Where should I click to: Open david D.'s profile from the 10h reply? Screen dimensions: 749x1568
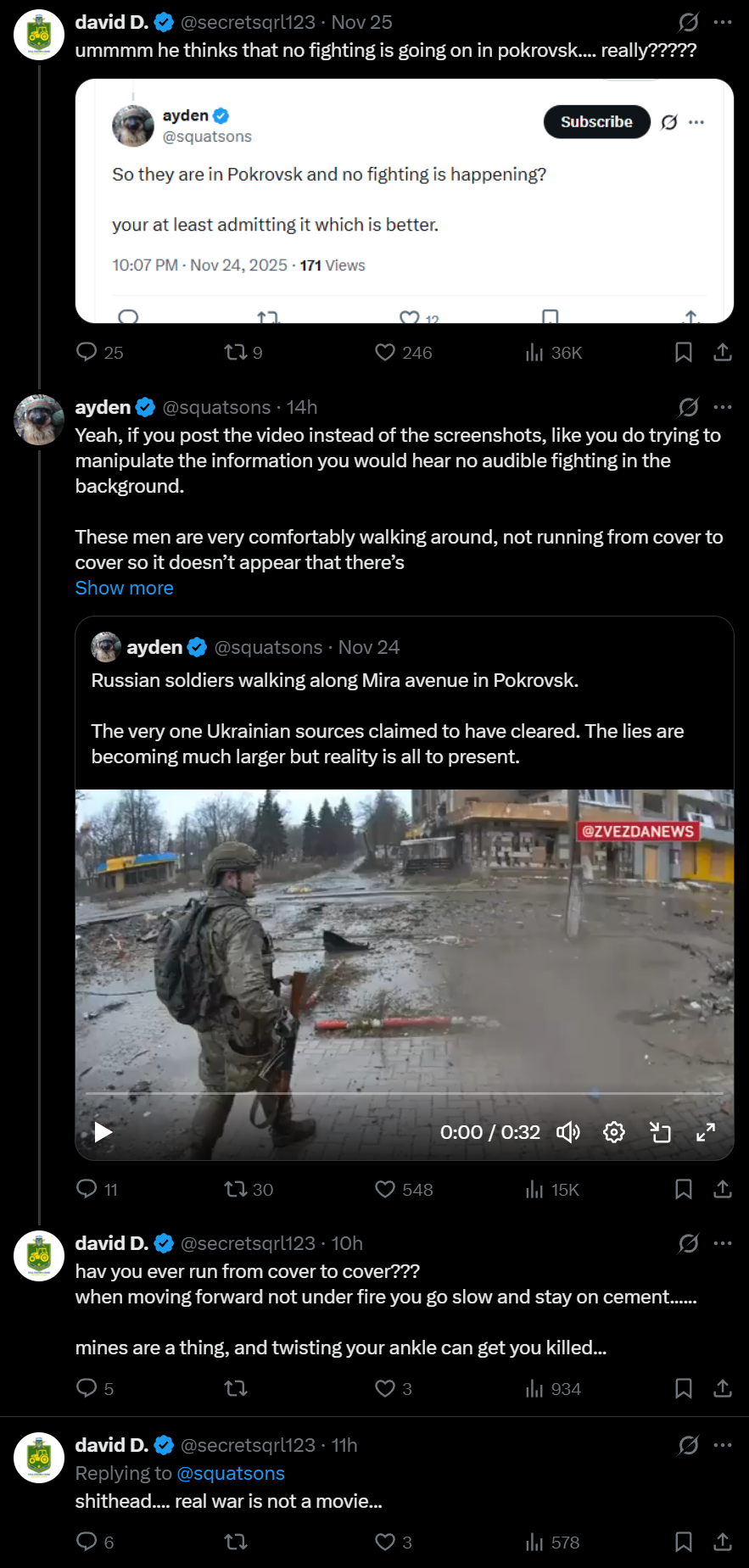[112, 1243]
